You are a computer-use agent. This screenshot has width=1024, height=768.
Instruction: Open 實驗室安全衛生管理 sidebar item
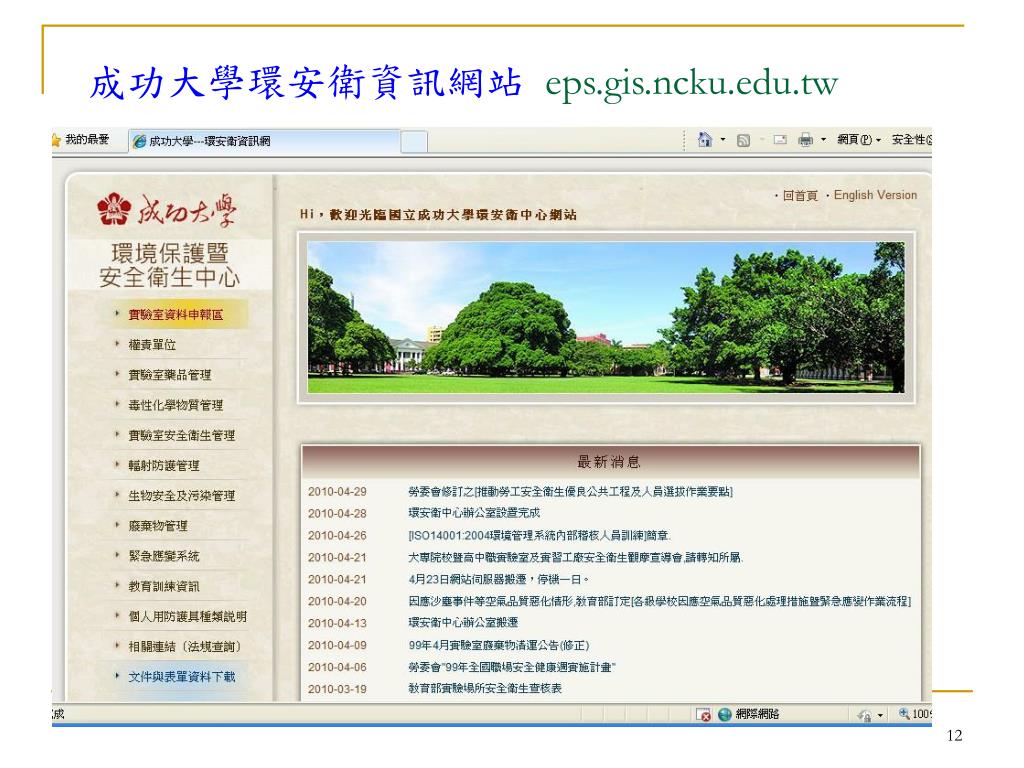coord(182,435)
